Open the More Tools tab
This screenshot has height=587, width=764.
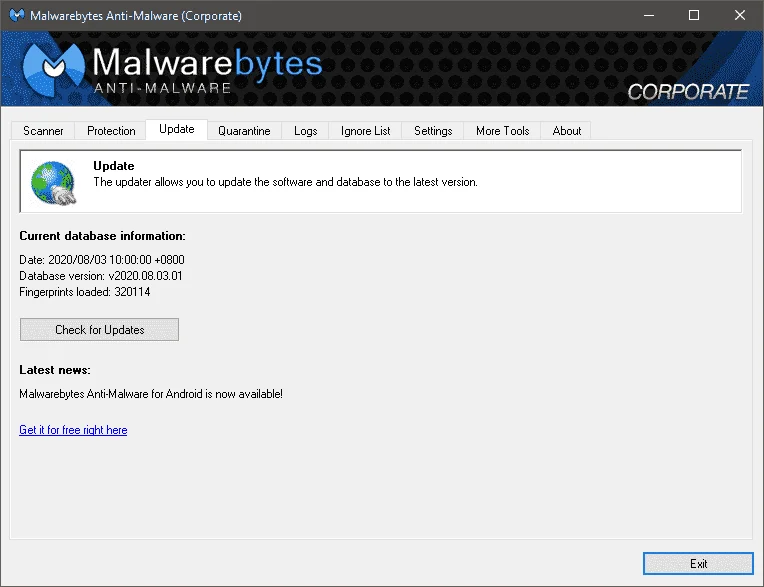click(502, 131)
